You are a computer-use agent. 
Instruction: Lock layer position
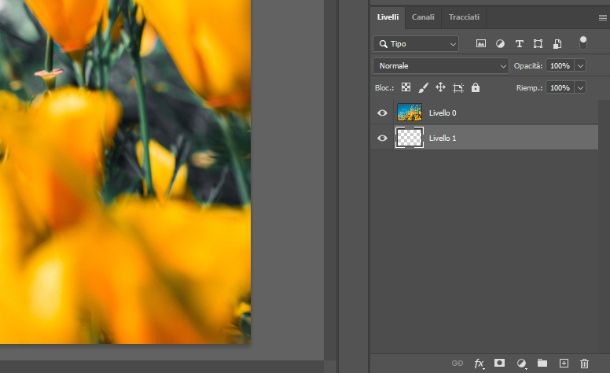click(x=440, y=88)
